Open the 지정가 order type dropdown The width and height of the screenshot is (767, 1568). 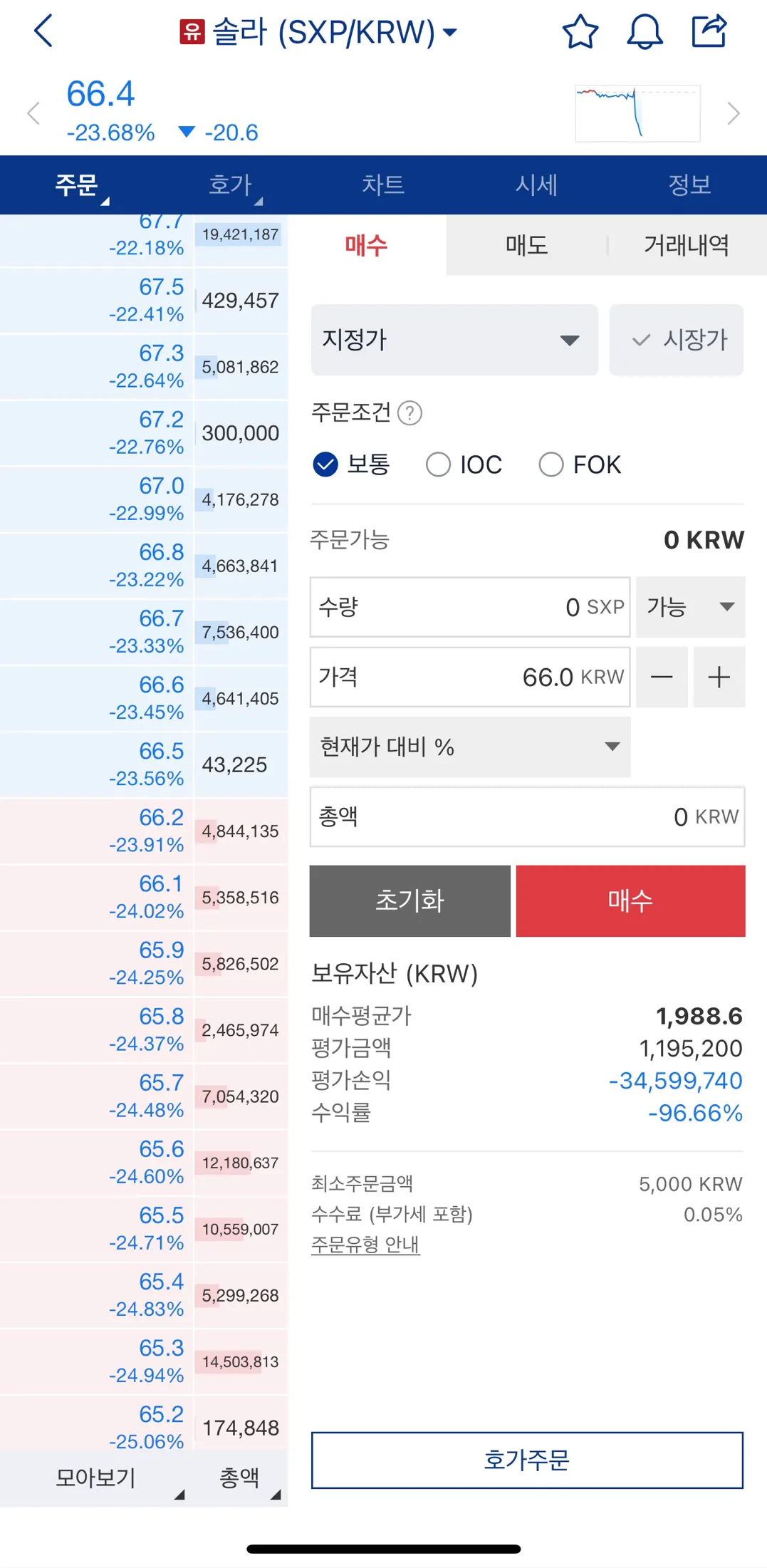[454, 340]
